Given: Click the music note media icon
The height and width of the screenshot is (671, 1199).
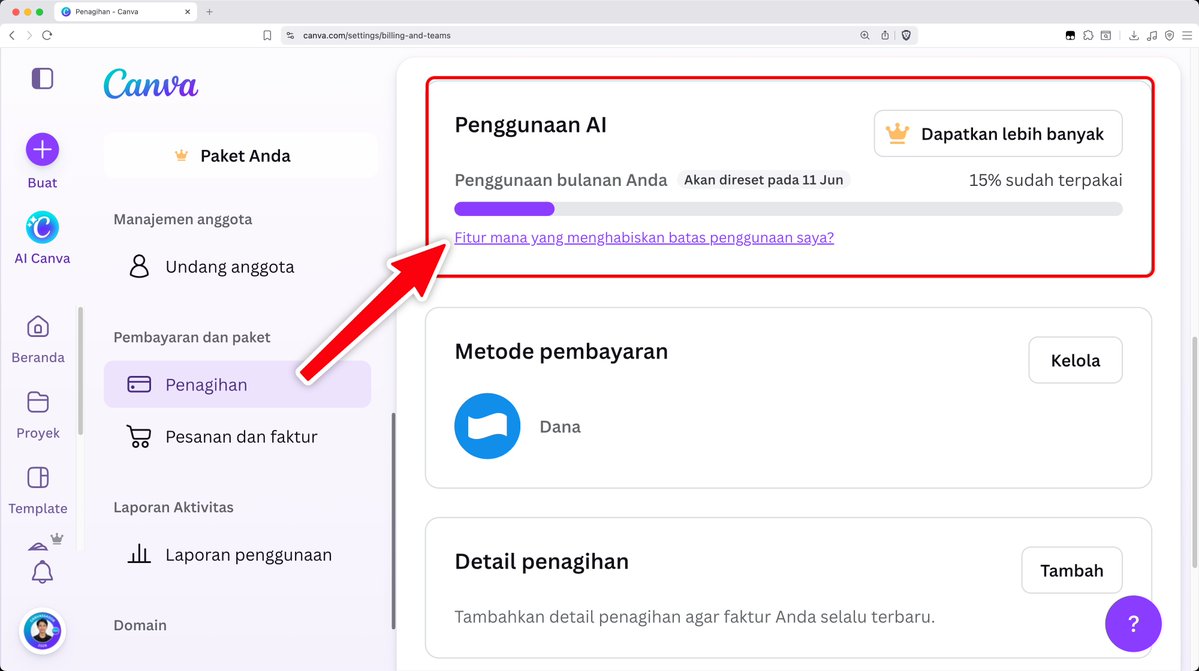Looking at the screenshot, I should coord(1152,35).
